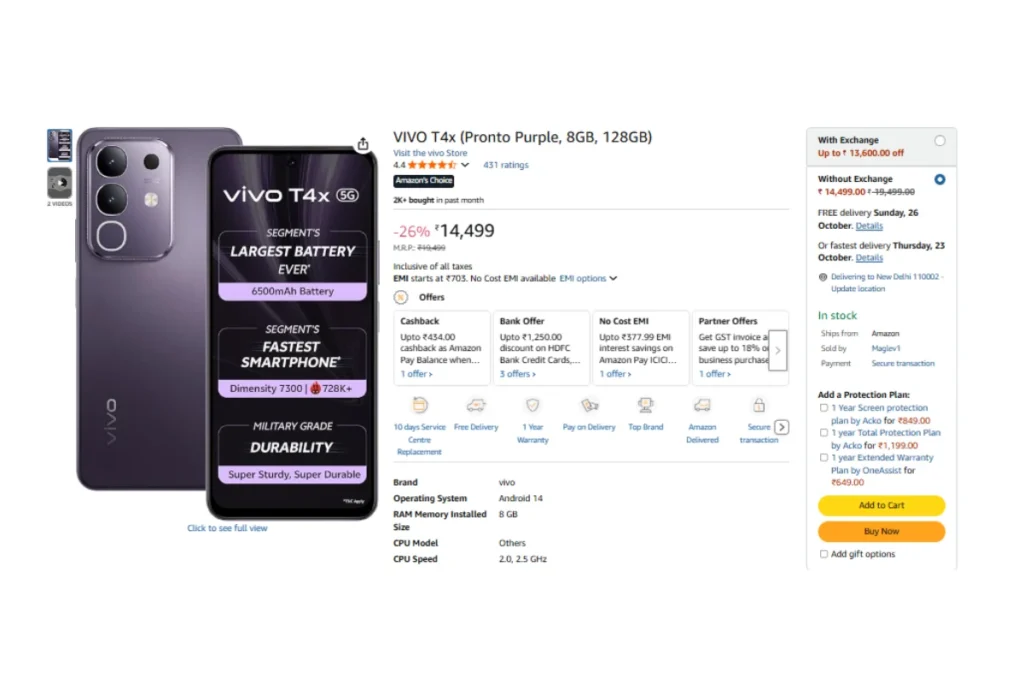Click the share icon on product image
This screenshot has height=683, width=1024.
(363, 144)
